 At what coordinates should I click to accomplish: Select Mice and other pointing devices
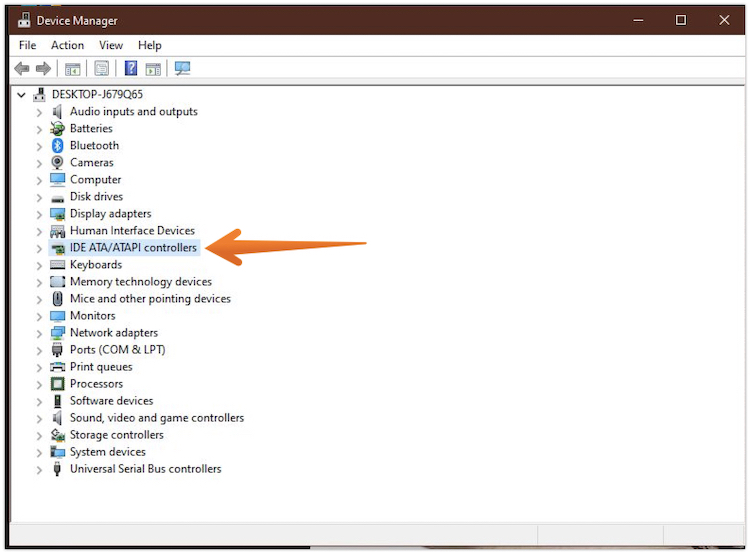[x=150, y=299]
